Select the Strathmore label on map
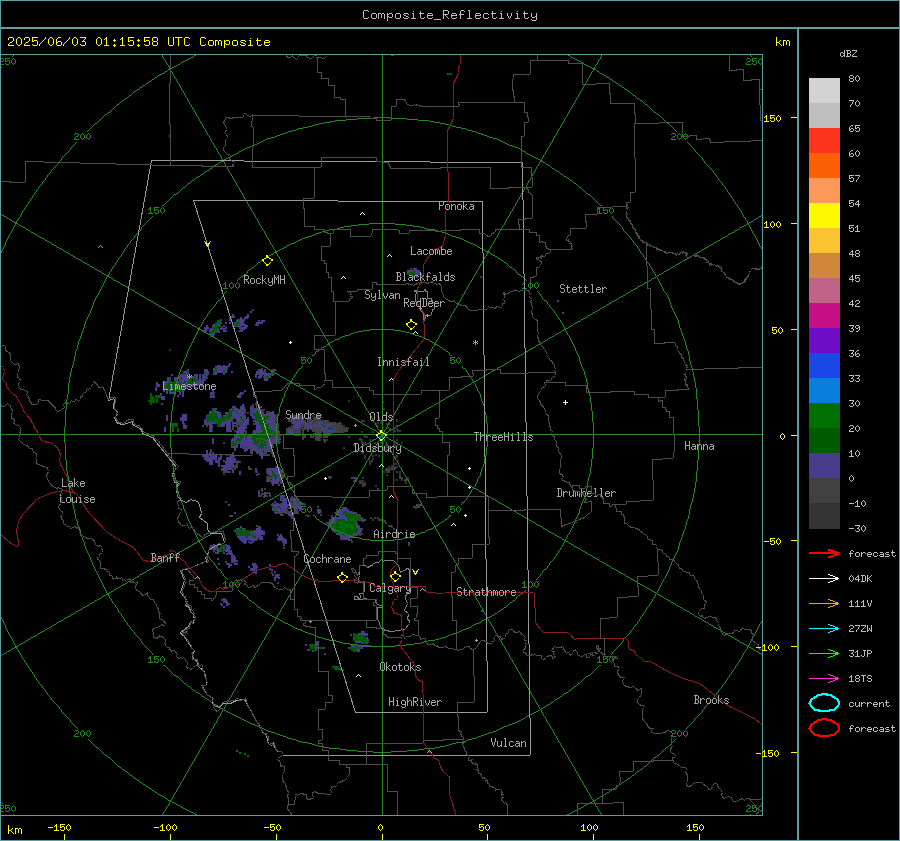This screenshot has height=841, width=900. coord(486,592)
